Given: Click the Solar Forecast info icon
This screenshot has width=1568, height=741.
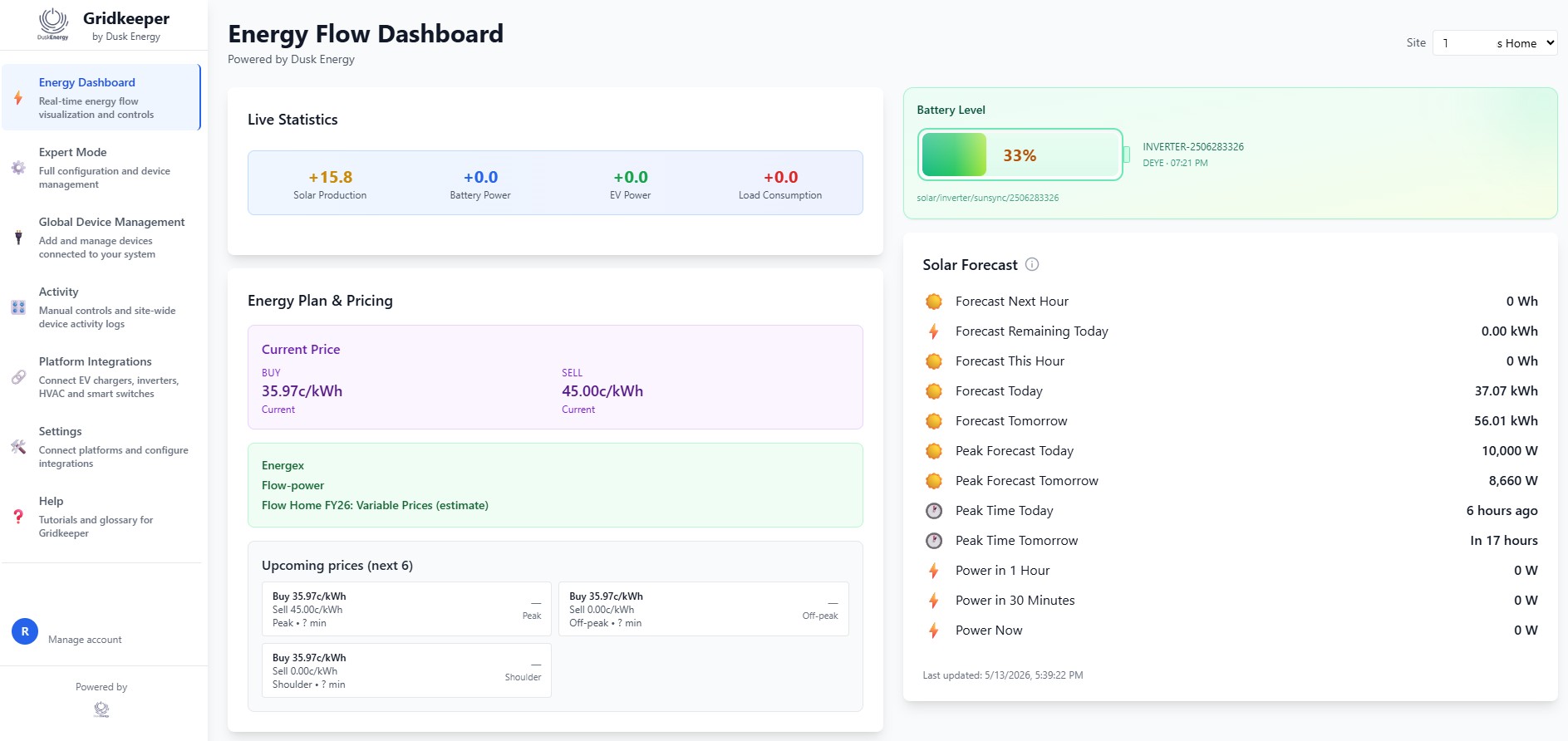Looking at the screenshot, I should point(1032,264).
